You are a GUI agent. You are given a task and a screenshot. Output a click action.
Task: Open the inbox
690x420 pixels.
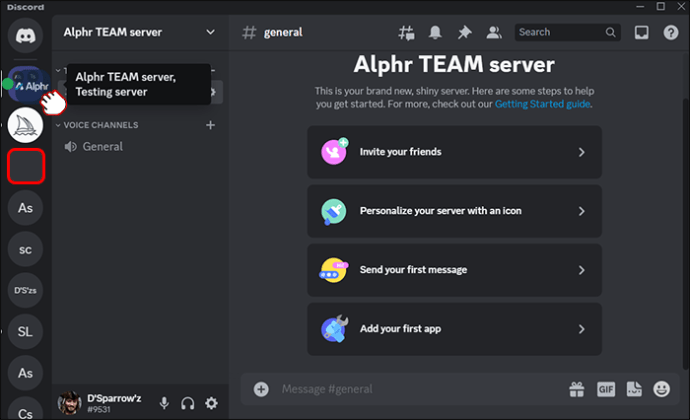click(641, 32)
